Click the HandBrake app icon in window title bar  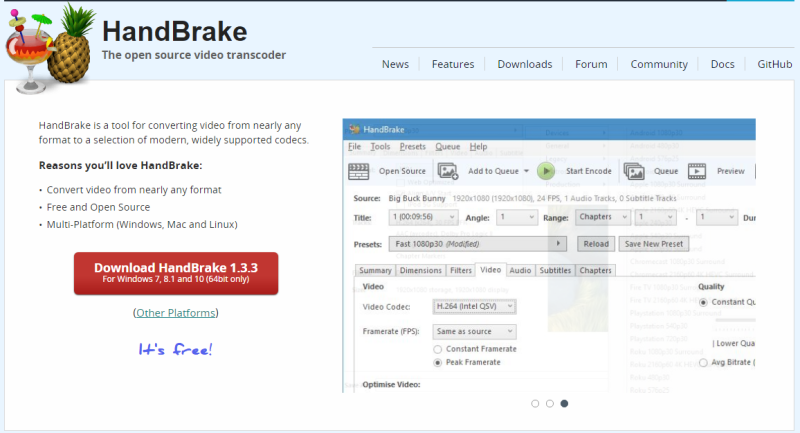[x=354, y=130]
